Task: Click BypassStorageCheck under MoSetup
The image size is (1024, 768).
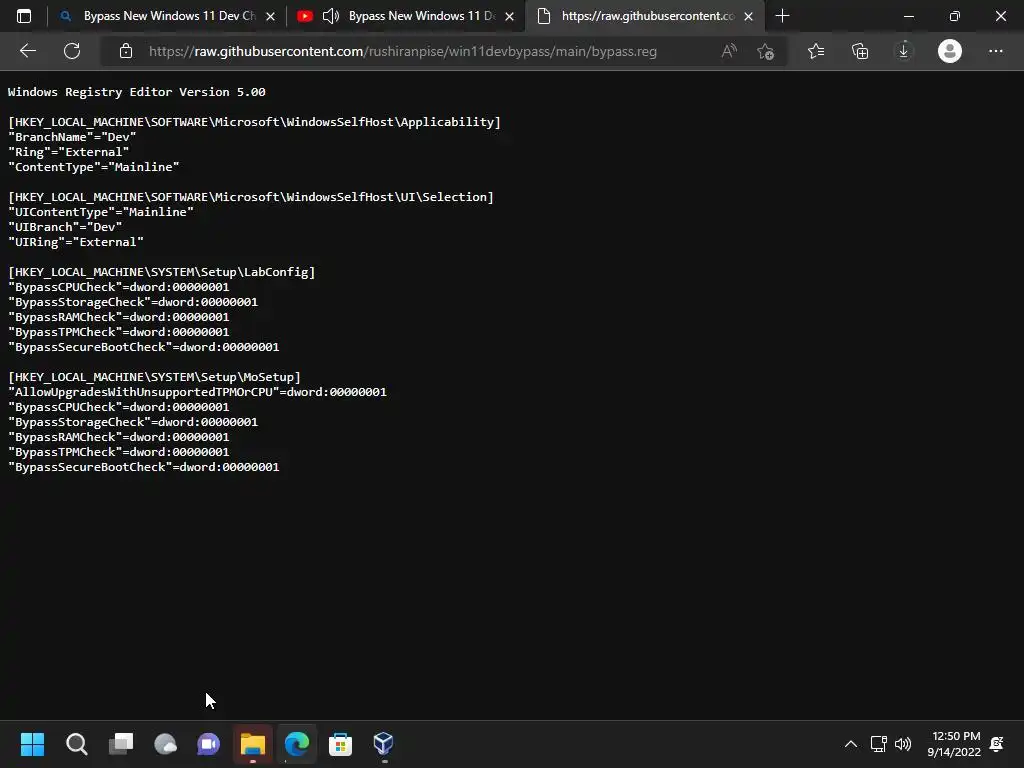Action: tap(133, 423)
